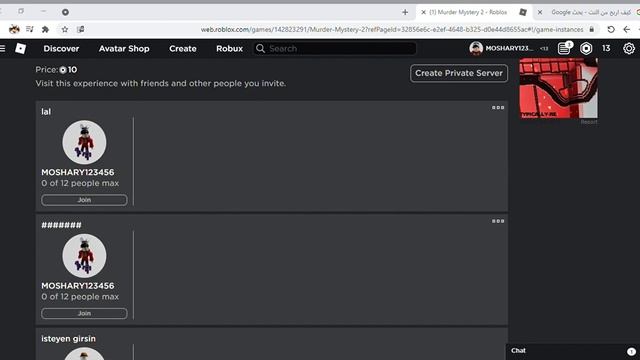Open the Roblox settings gear
The width and height of the screenshot is (640, 360).
coord(629,49)
